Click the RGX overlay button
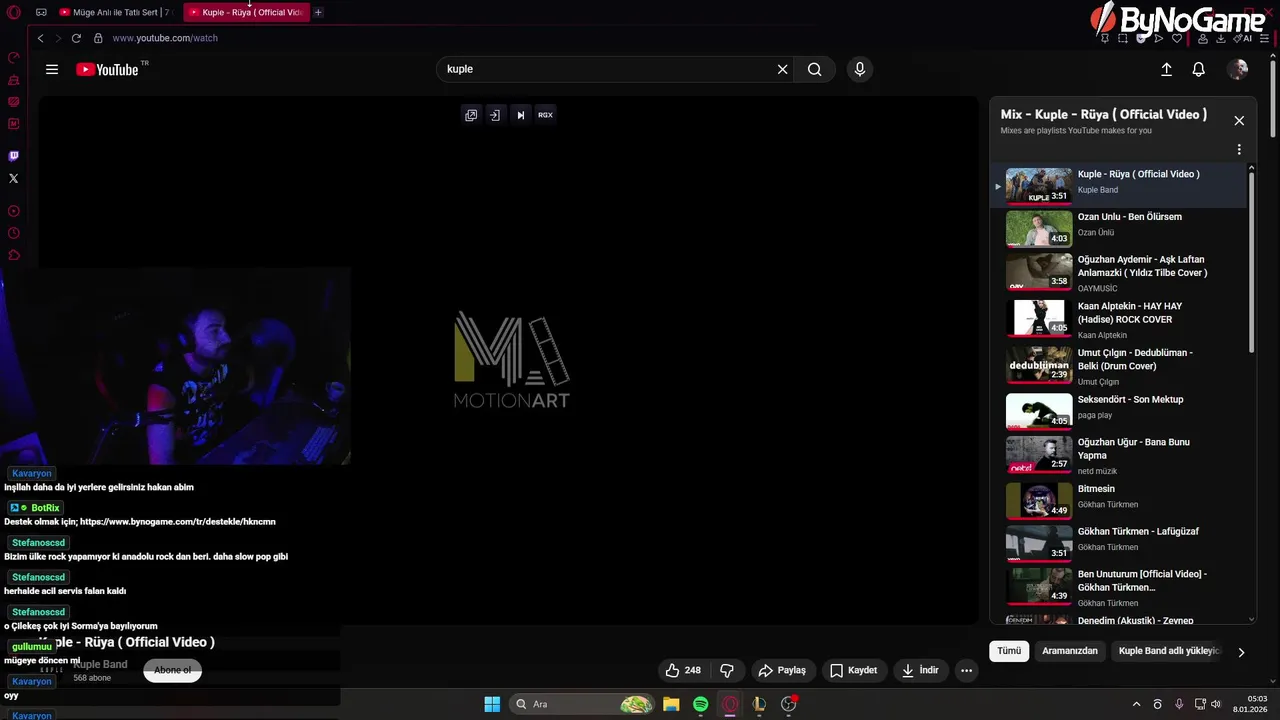 545,115
